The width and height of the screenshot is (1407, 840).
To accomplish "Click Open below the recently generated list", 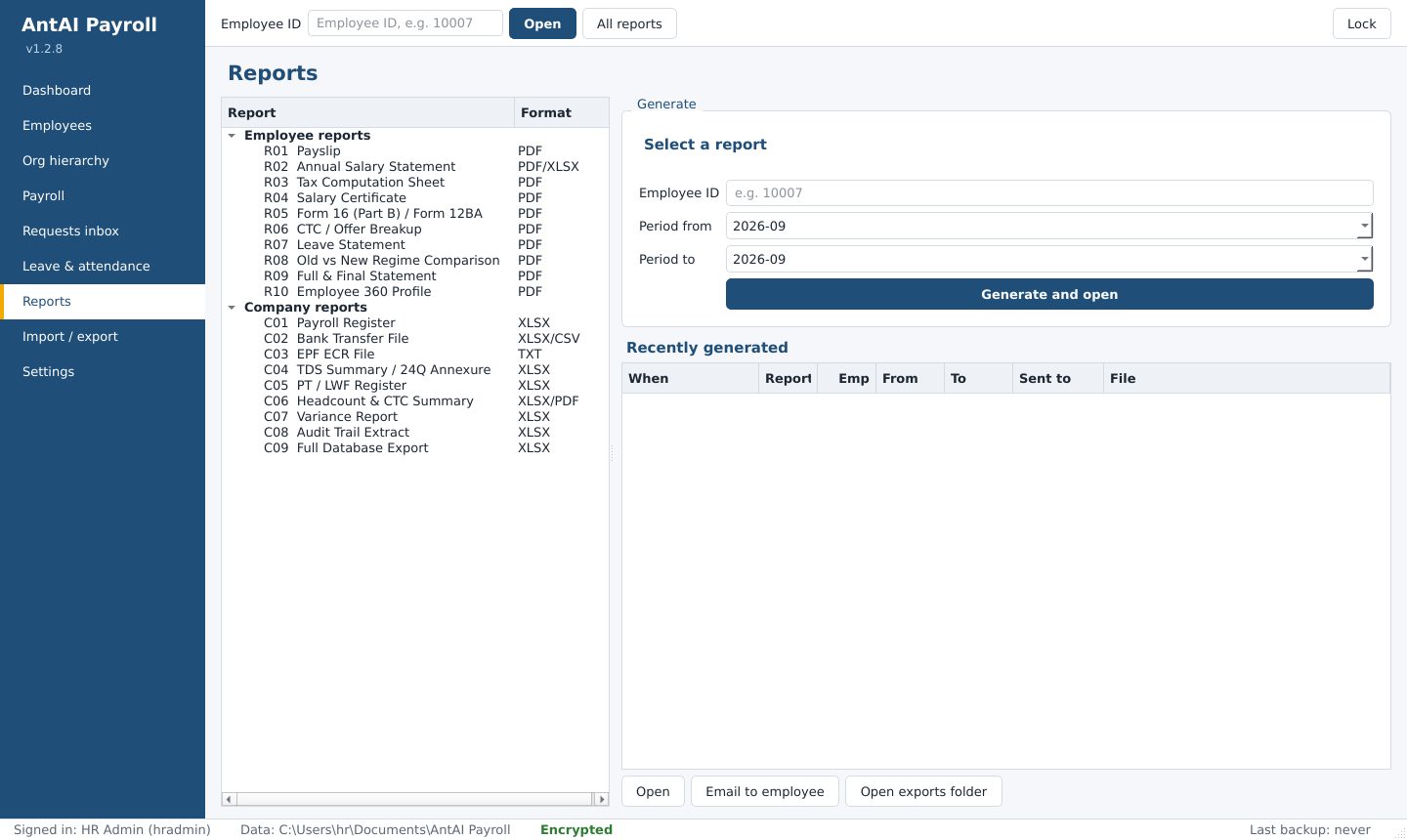I will (653, 791).
